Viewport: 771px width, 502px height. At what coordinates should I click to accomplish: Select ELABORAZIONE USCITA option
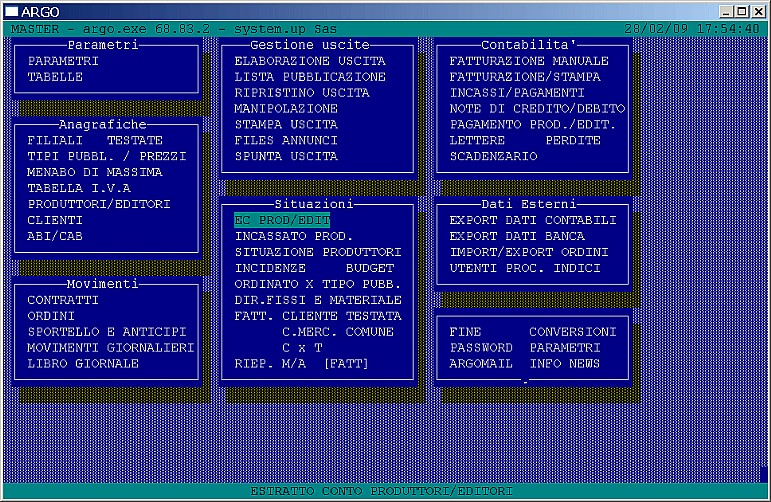[309, 61]
